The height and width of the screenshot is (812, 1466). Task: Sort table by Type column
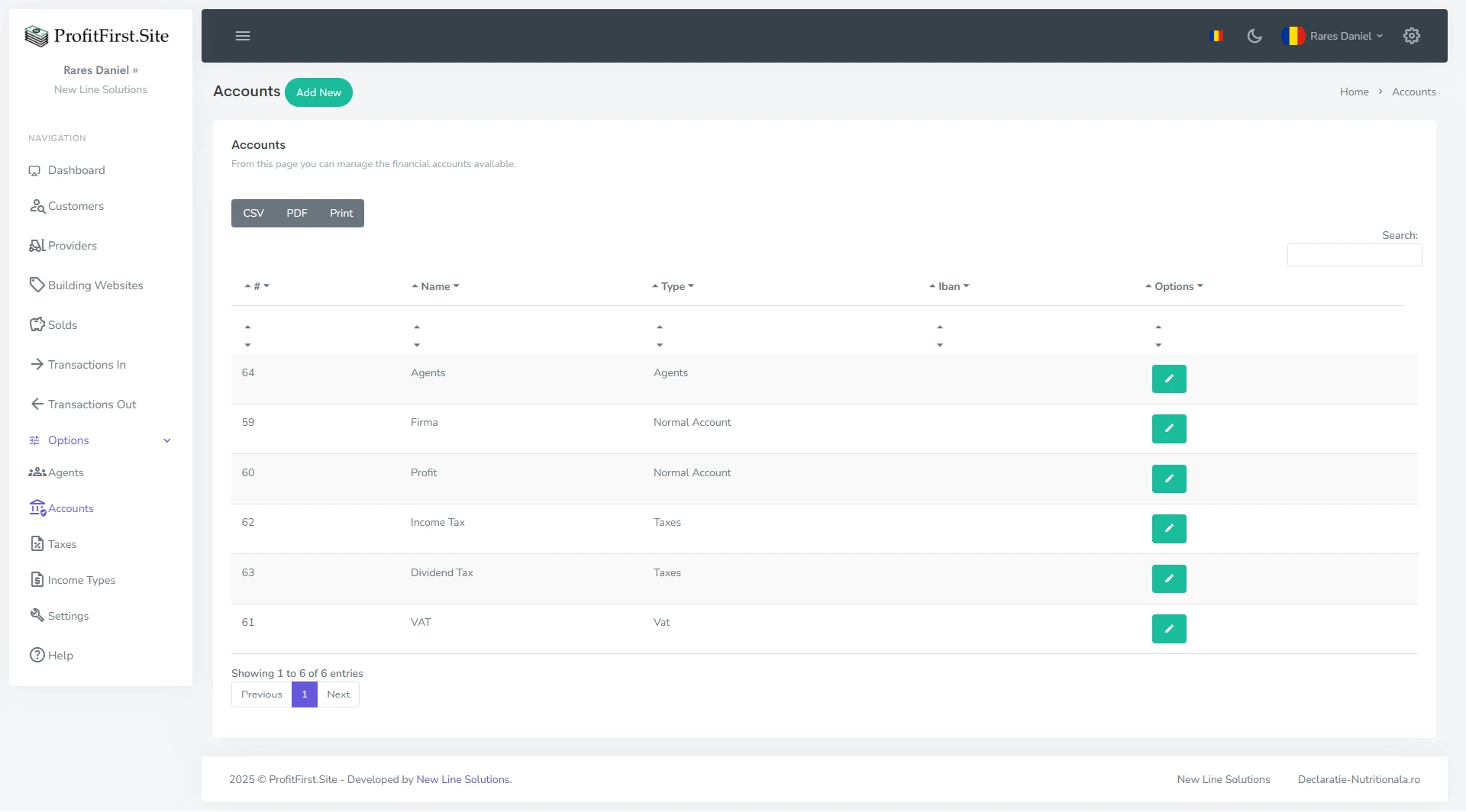[x=673, y=287]
